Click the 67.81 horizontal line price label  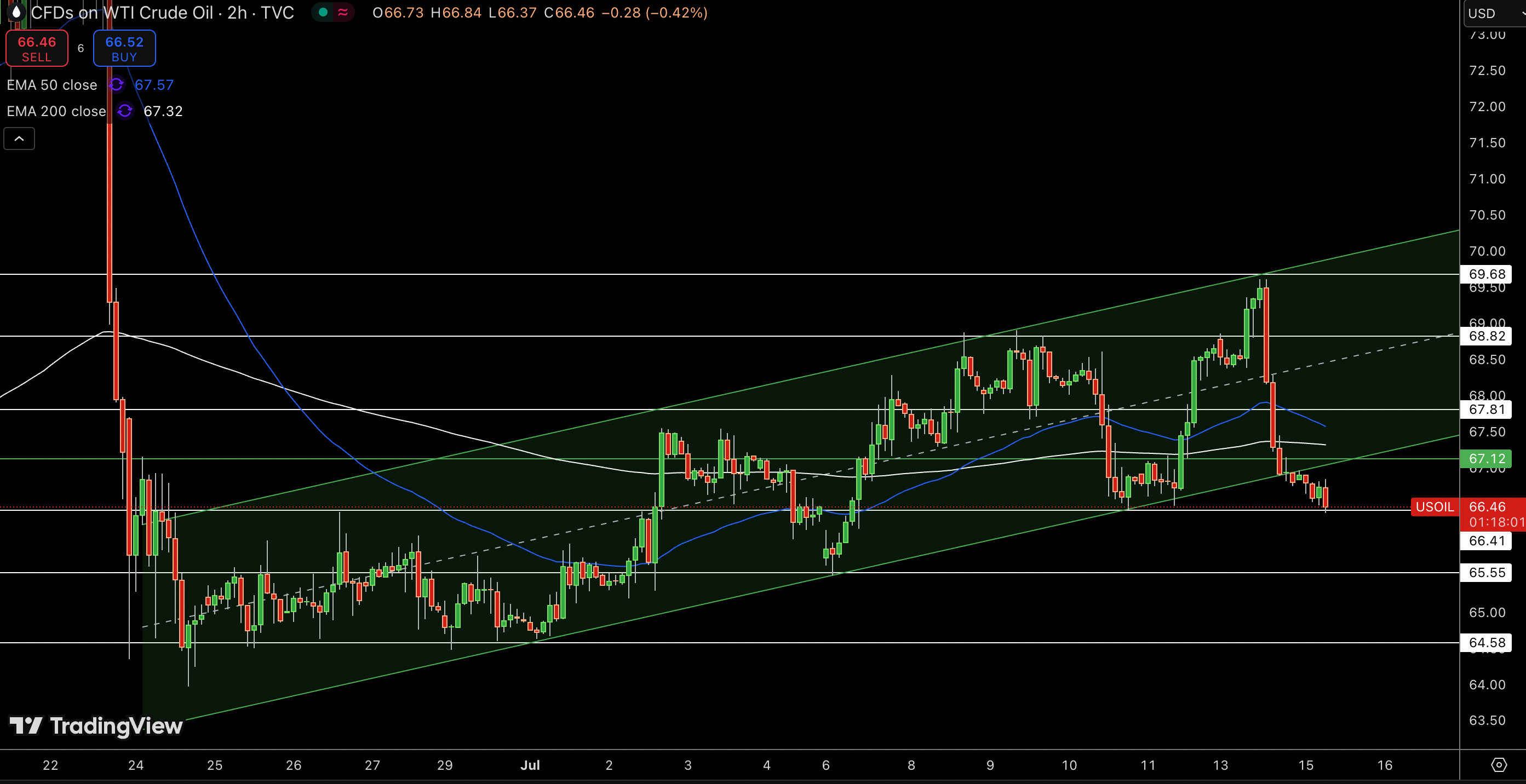[x=1487, y=409]
